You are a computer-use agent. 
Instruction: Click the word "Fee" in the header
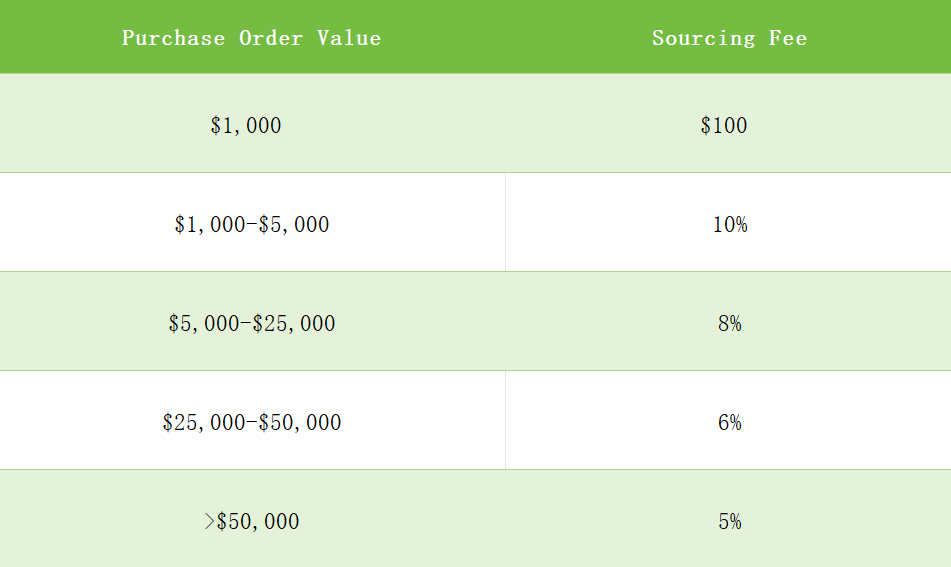click(x=788, y=38)
